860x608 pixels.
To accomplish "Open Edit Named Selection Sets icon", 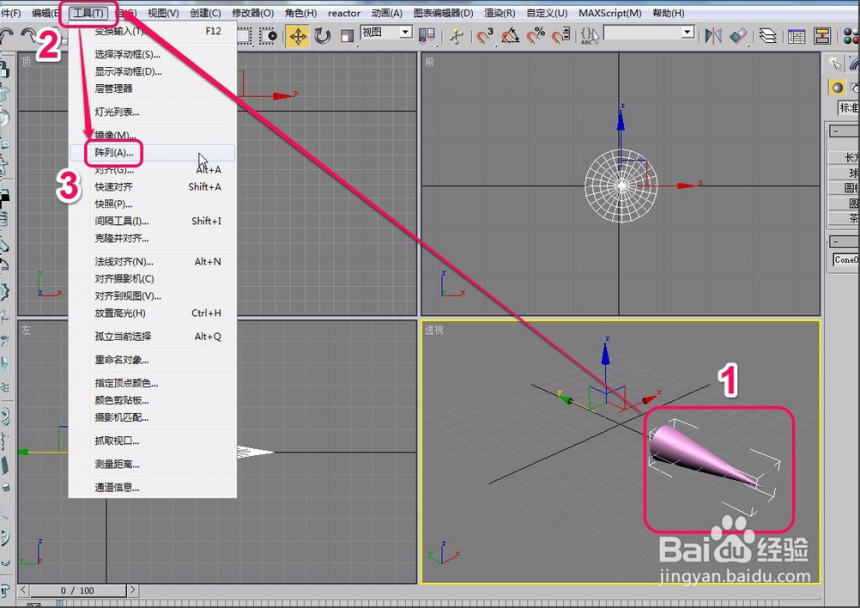I will tap(590, 36).
